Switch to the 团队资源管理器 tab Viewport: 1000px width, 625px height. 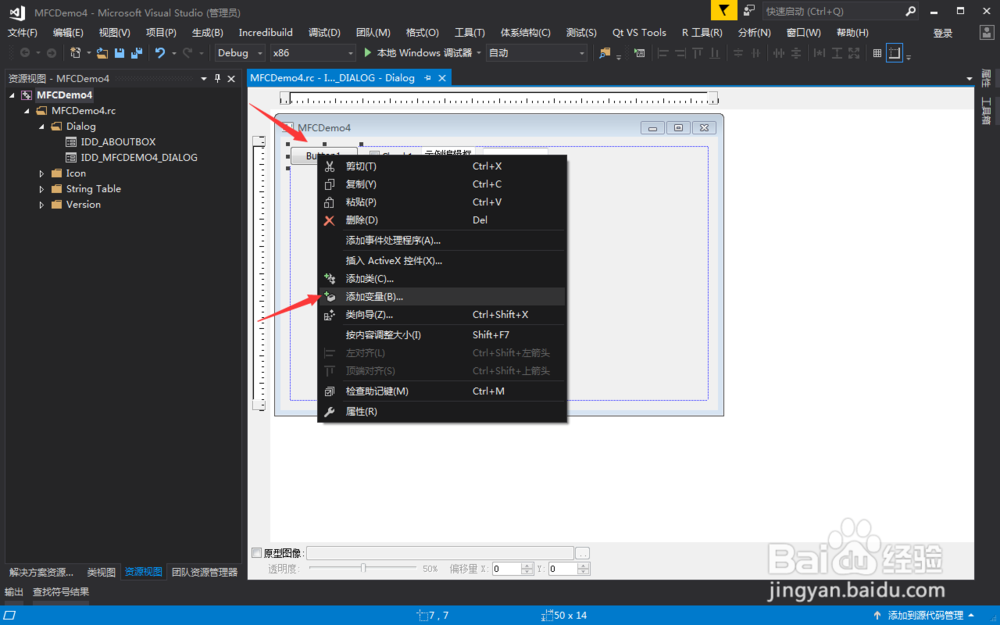coord(204,572)
